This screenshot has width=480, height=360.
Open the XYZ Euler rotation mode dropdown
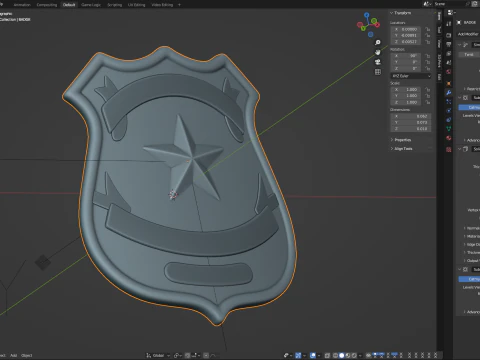[411, 76]
